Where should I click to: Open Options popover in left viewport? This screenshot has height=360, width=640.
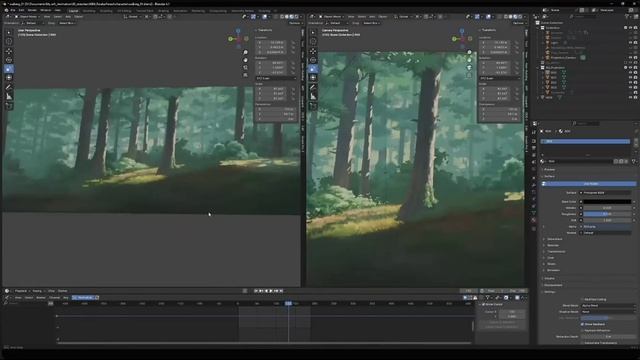295,23
